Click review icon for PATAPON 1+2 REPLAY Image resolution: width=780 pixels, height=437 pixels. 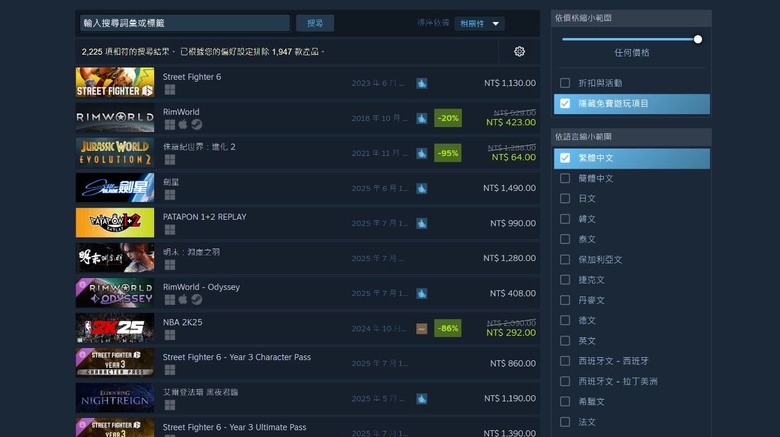pos(421,223)
